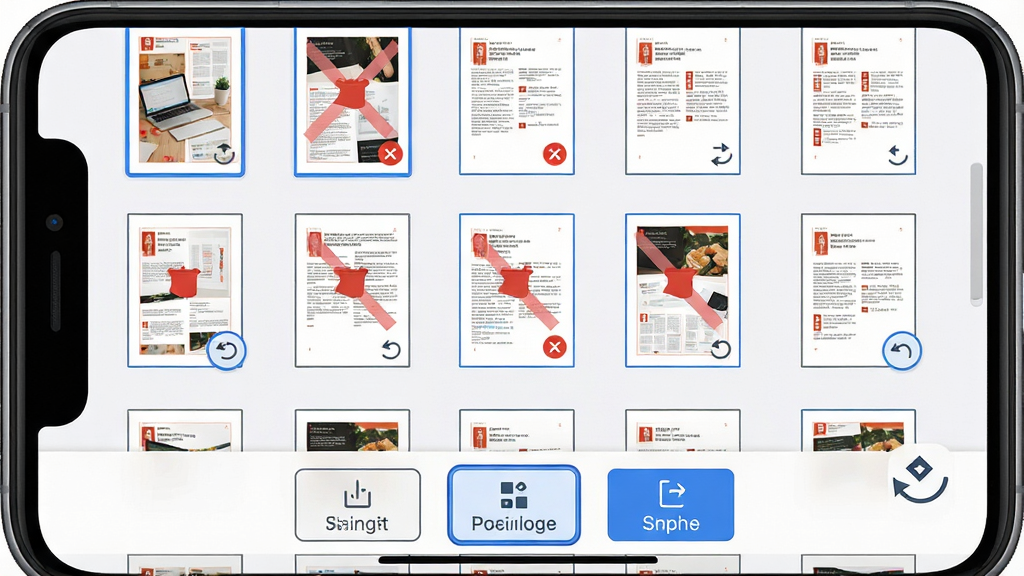
Task: Select the fourth page thumbnail in the first row
Action: [682, 101]
